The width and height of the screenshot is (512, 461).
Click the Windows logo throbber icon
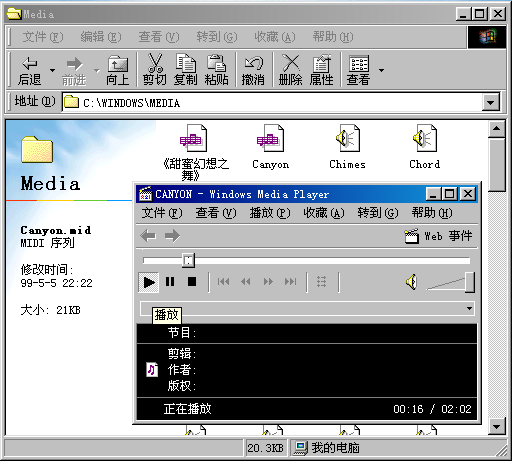click(487, 37)
